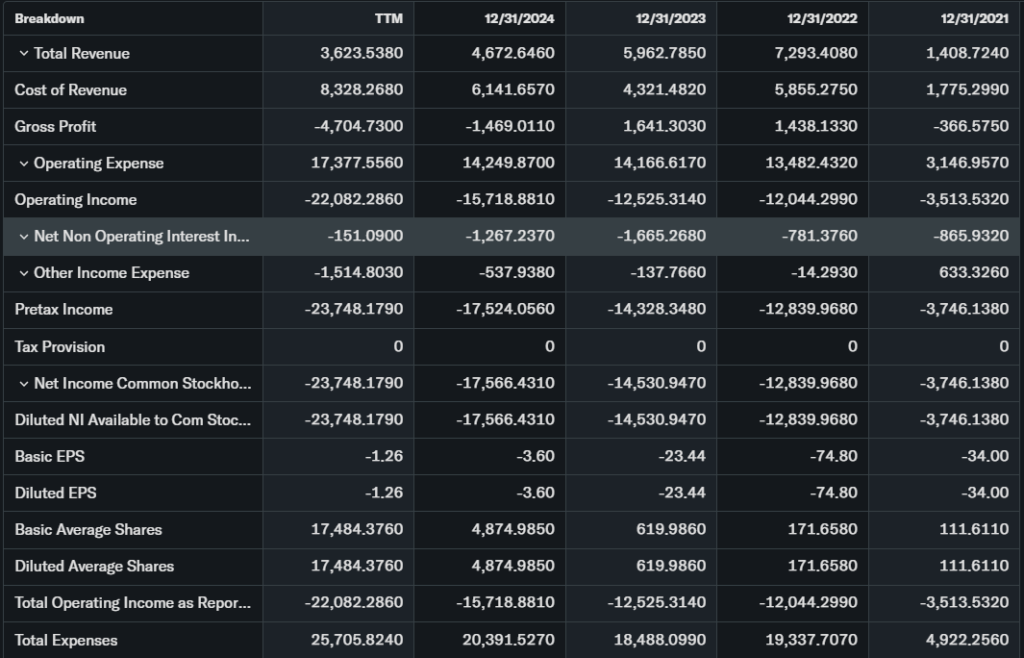Image resolution: width=1024 pixels, height=658 pixels.
Task: Expand Net Non Operating Interest chevron
Action: click(x=24, y=237)
